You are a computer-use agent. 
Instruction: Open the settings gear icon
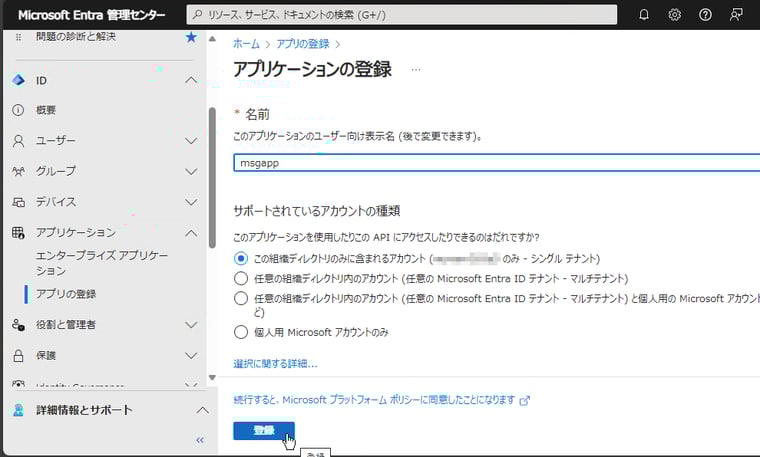[x=674, y=15]
